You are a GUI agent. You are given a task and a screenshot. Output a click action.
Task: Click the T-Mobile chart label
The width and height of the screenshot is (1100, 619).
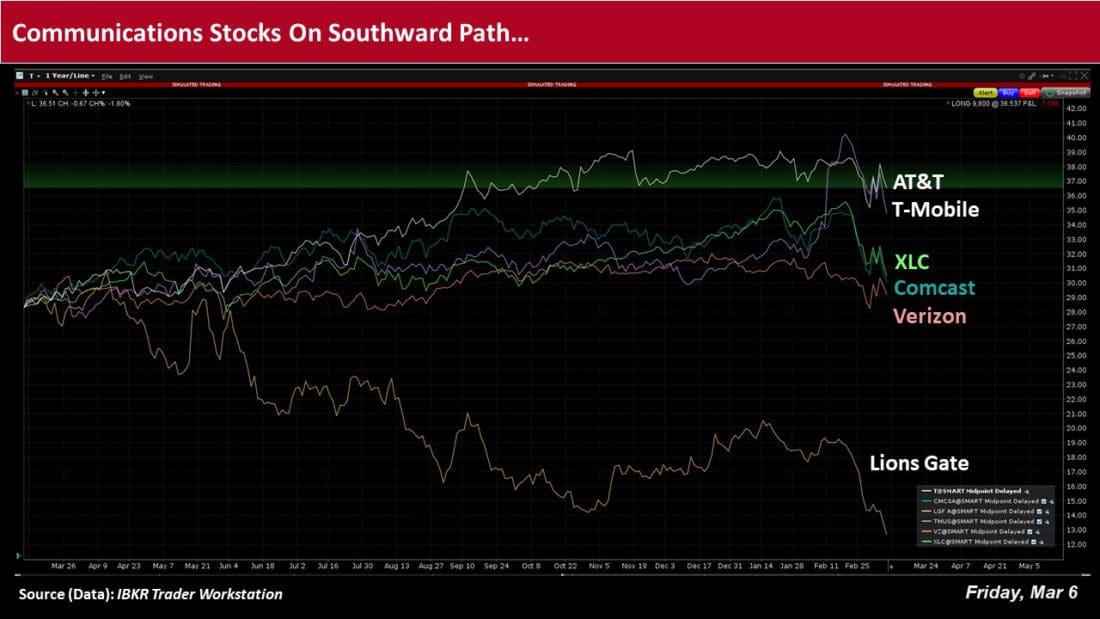click(x=935, y=209)
